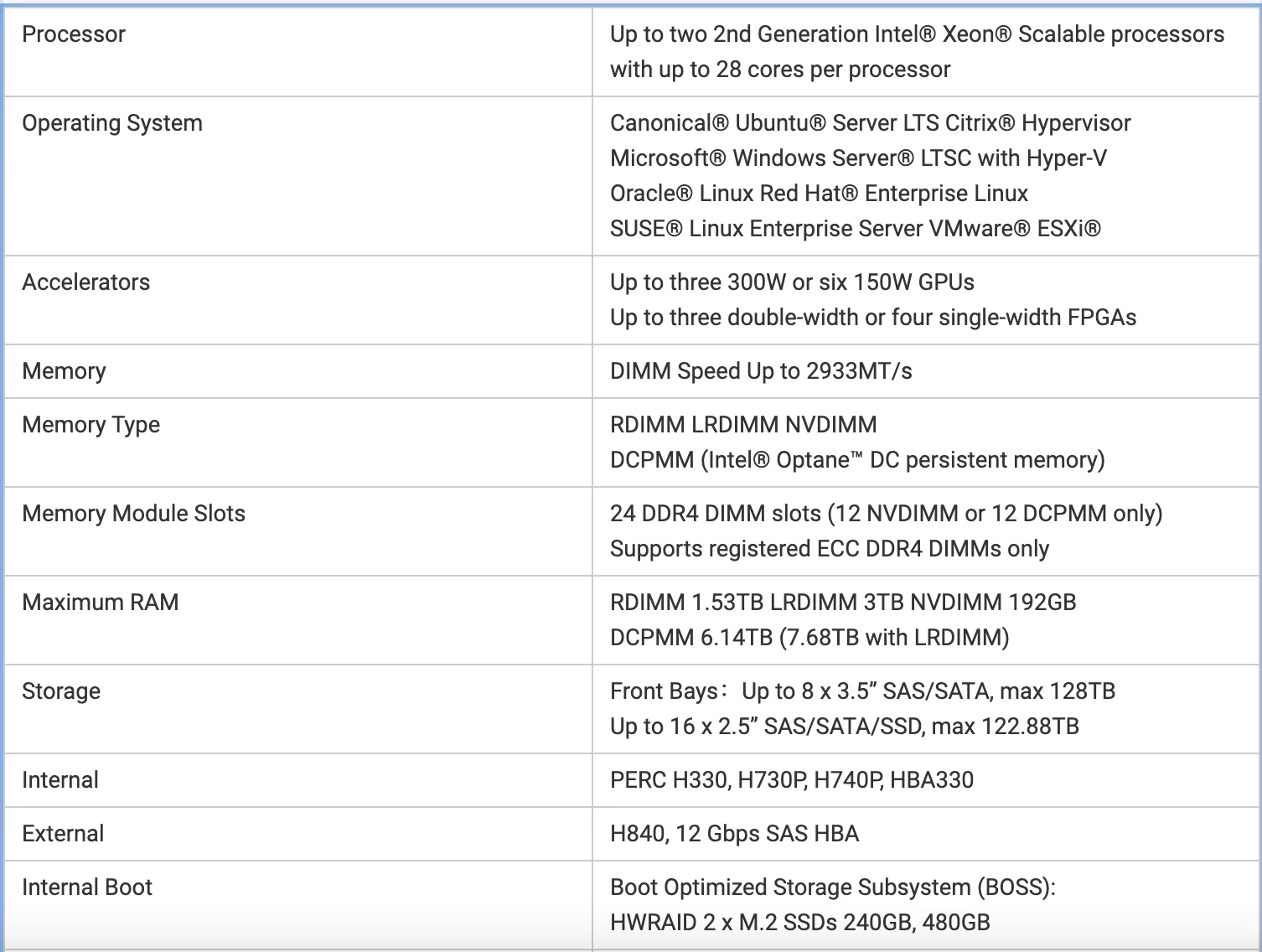The height and width of the screenshot is (952, 1262).
Task: Click the Boot Optimized Storage Subsystem text
Action: (832, 887)
